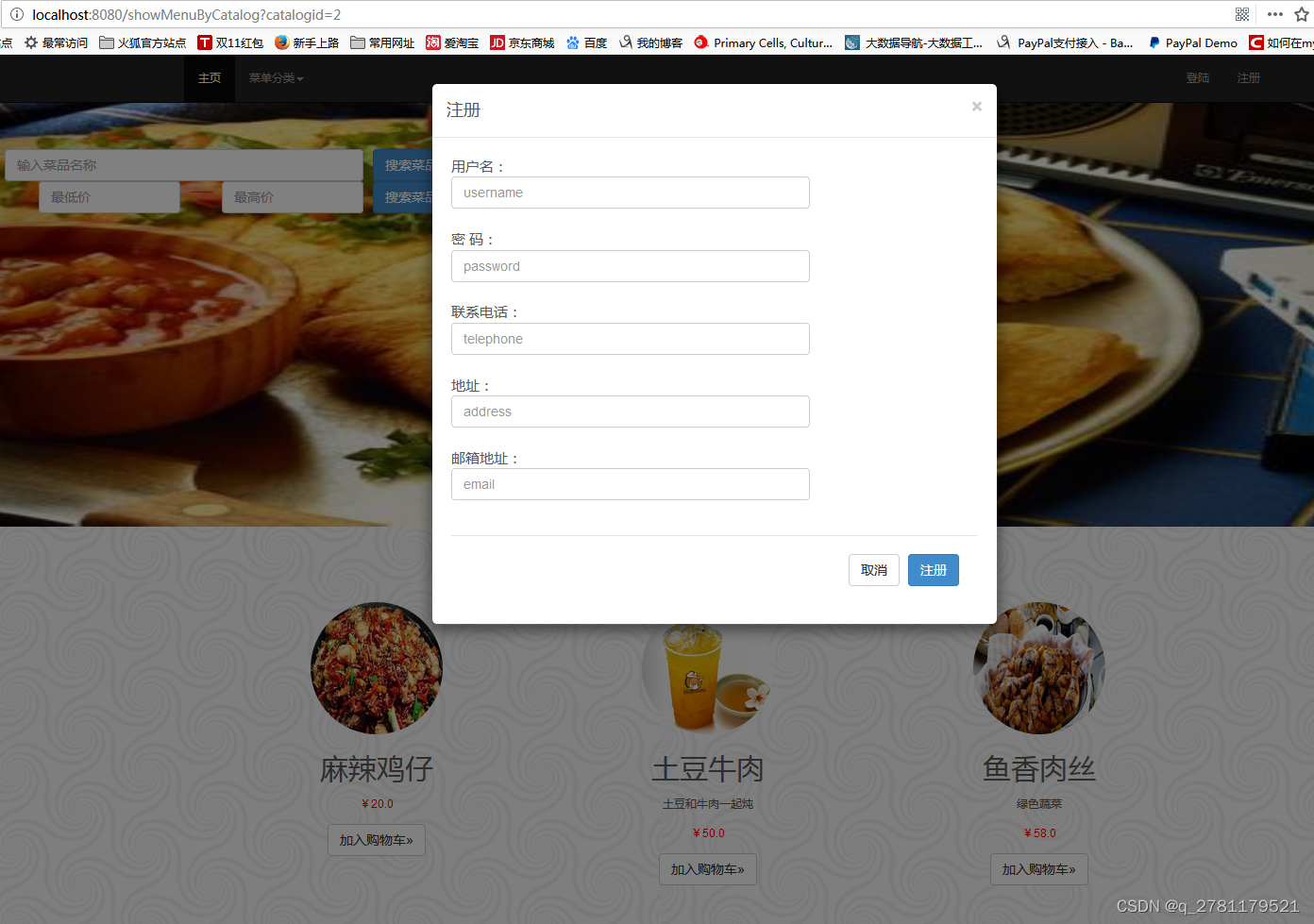
Task: Focus the email input field
Action: coord(631,484)
